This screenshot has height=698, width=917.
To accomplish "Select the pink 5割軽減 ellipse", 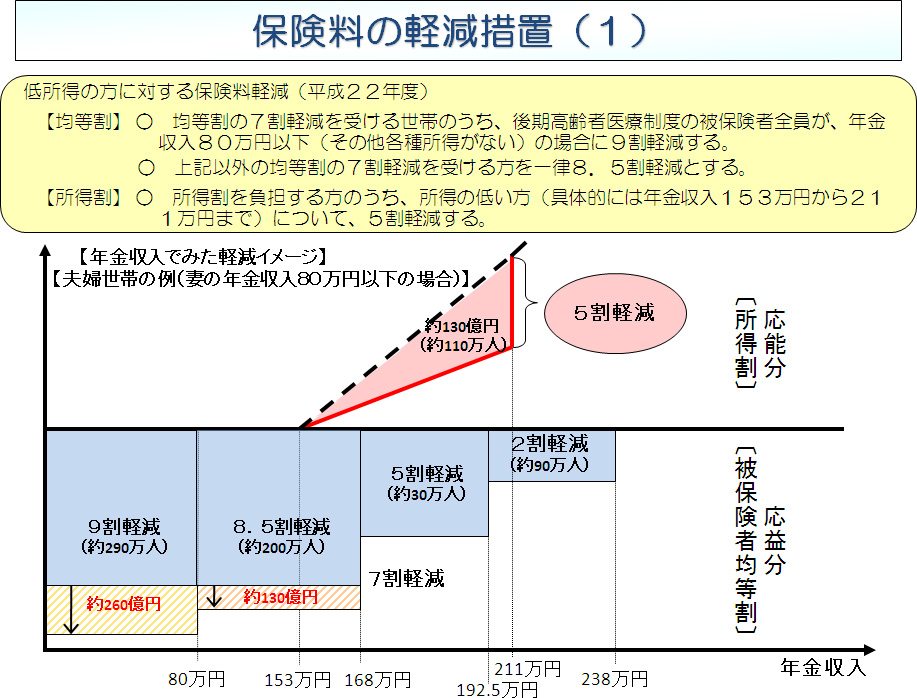I will pos(614,311).
